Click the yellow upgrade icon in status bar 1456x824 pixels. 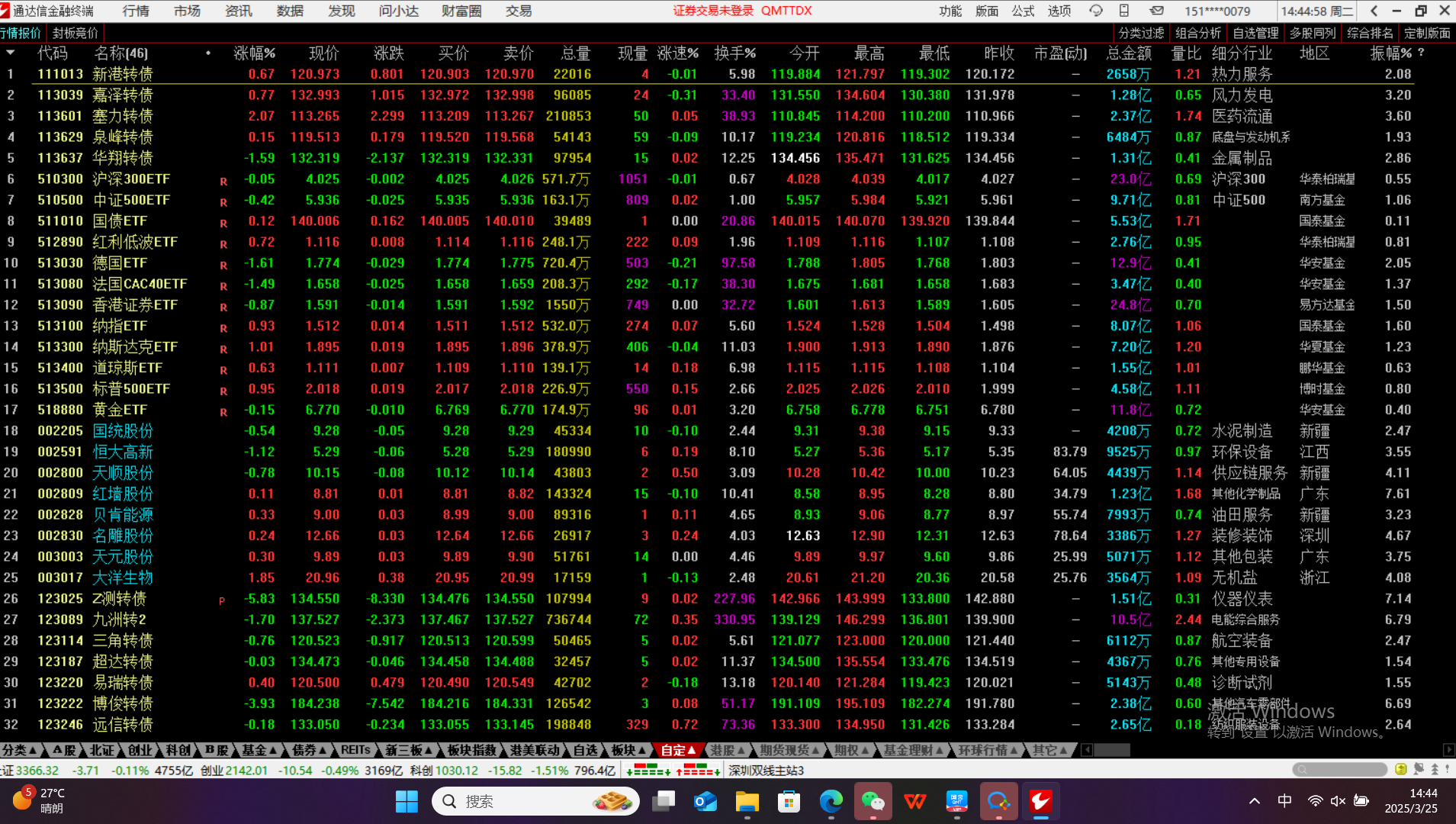click(1401, 769)
